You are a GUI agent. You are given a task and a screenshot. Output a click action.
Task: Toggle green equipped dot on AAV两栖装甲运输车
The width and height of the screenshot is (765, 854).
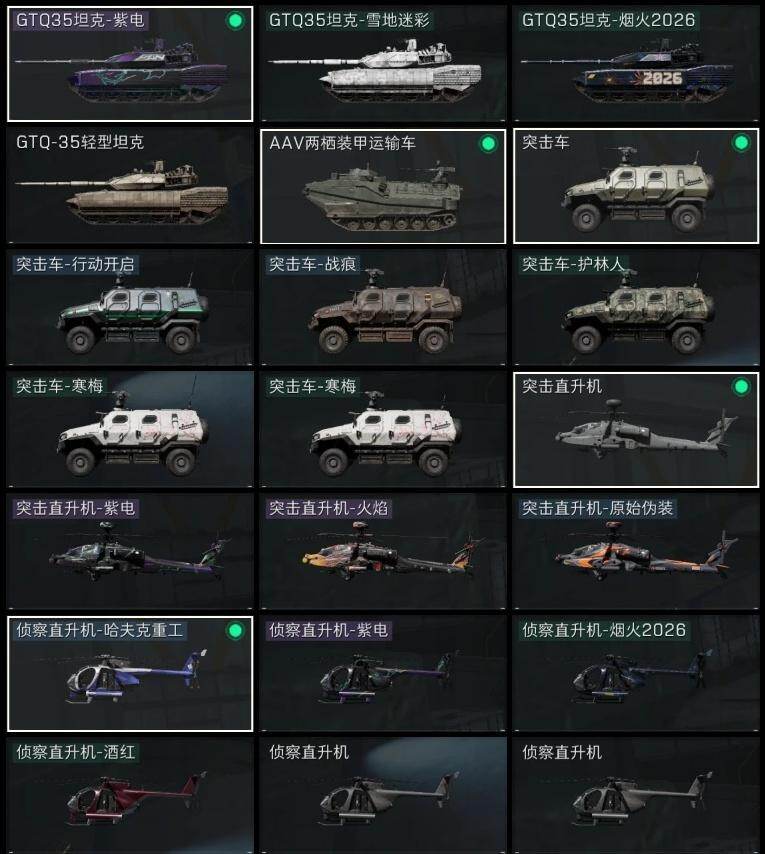488,144
